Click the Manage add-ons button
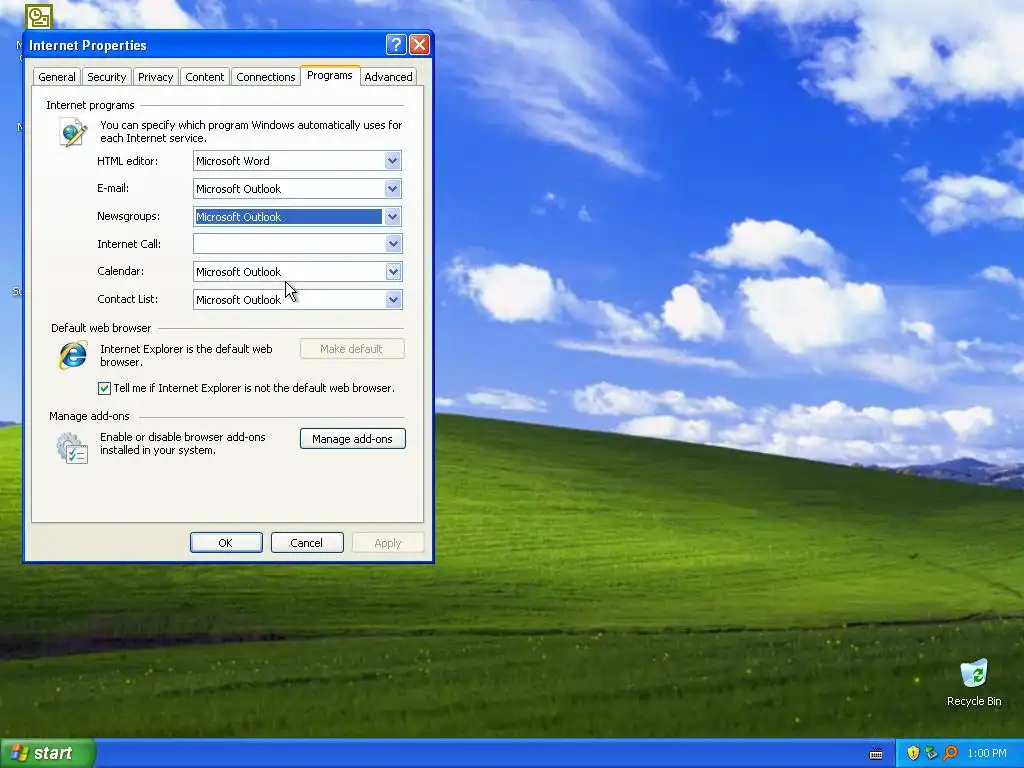 (x=353, y=439)
